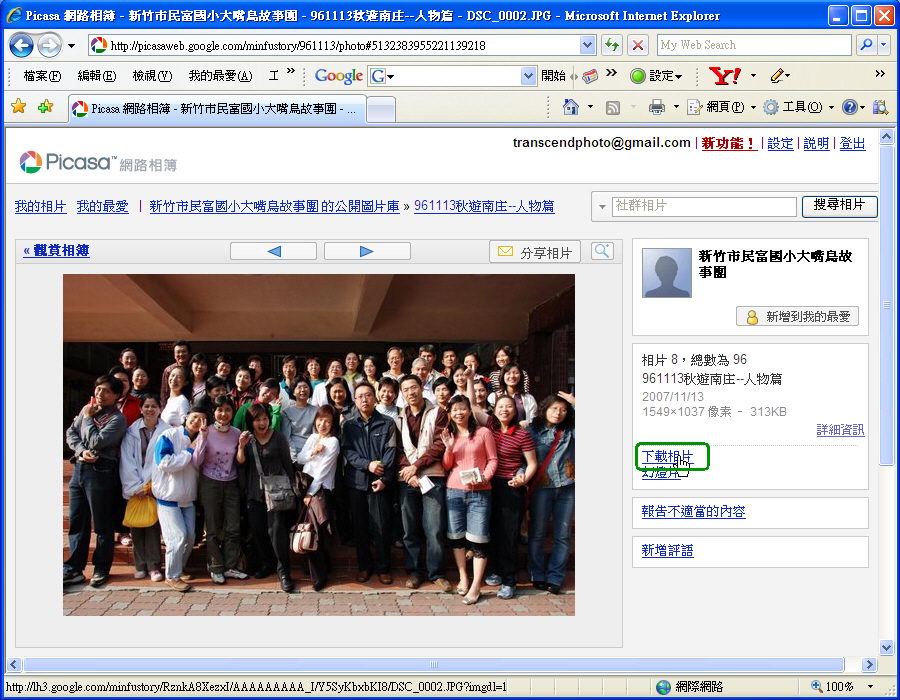Open the 設定 dropdown in Google toolbar
This screenshot has height=700, width=900.
pos(656,76)
